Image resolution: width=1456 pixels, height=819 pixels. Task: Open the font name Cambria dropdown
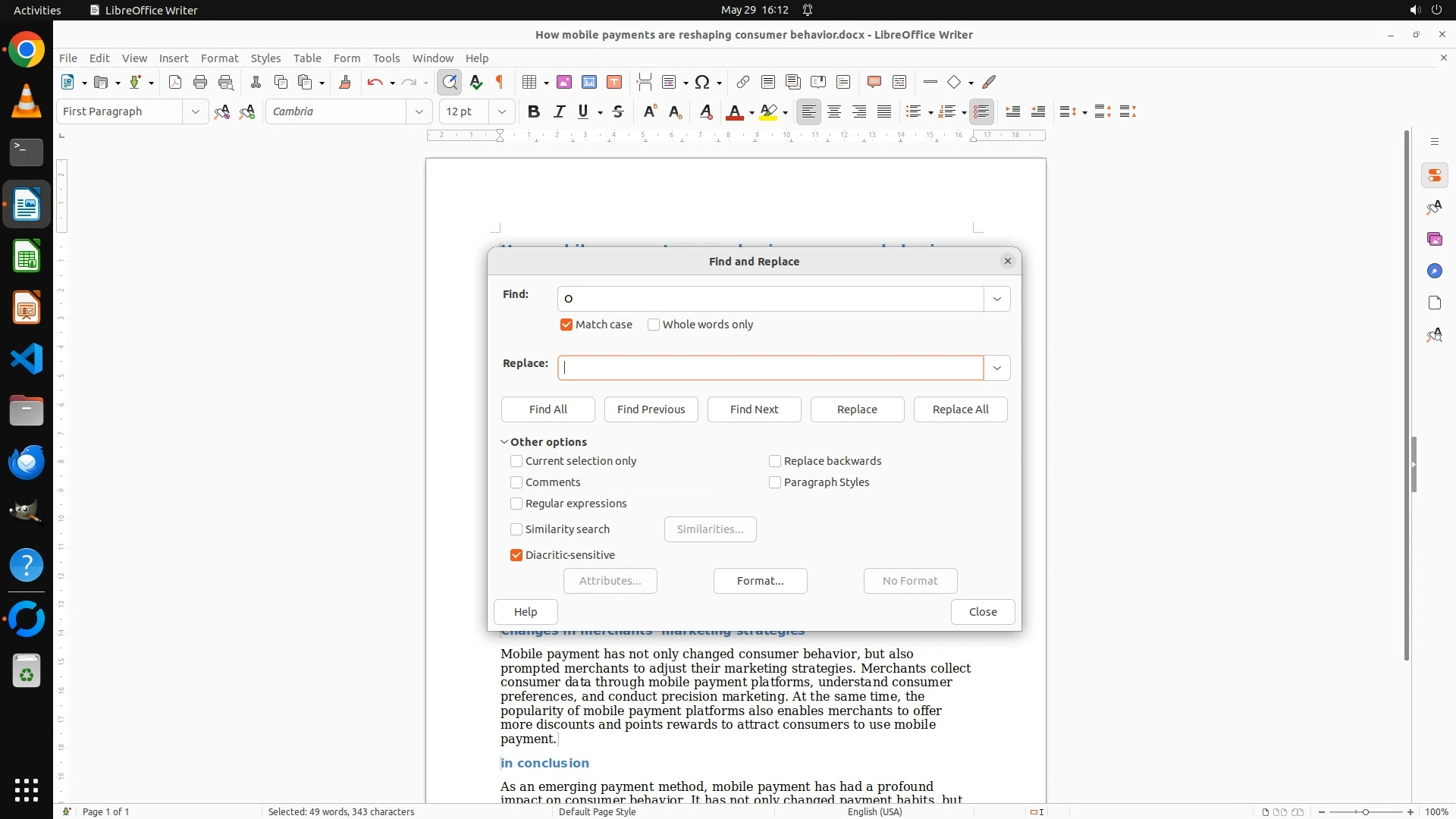(419, 111)
